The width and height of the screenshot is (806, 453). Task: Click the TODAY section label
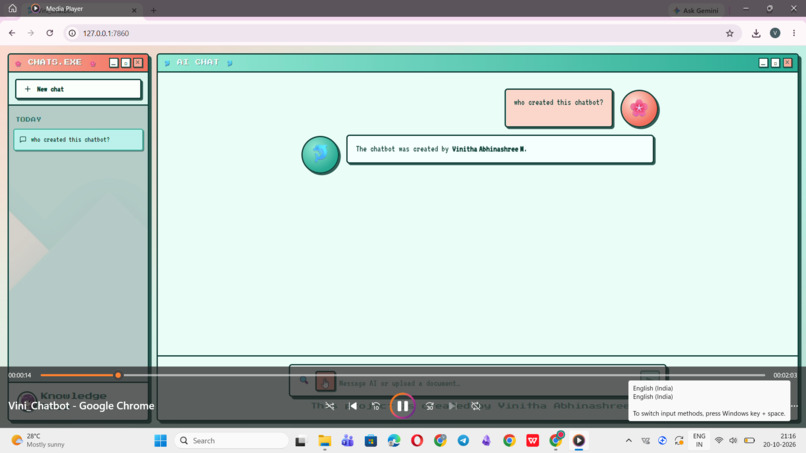[28, 119]
